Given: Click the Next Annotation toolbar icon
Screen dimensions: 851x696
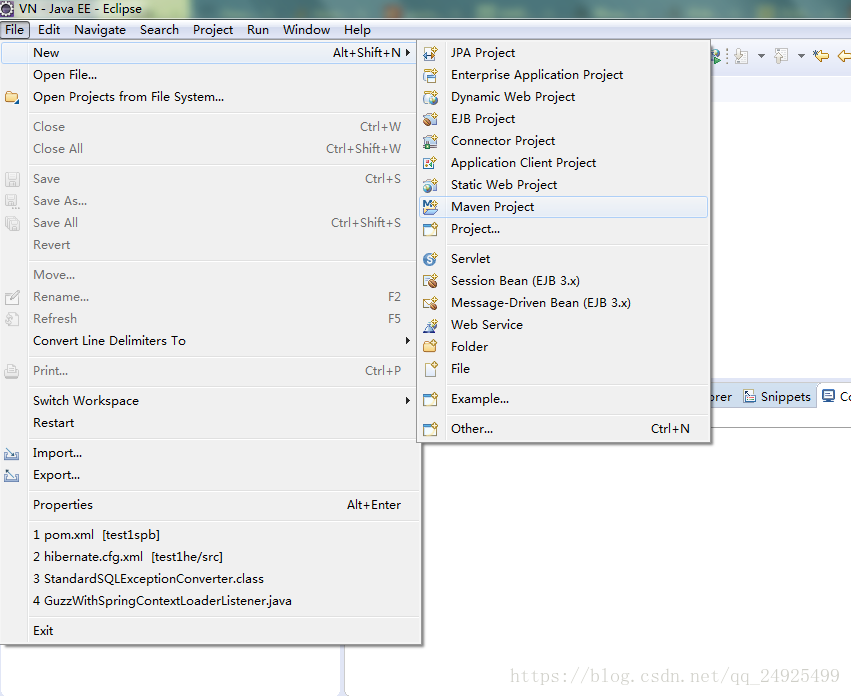Looking at the screenshot, I should click(x=741, y=56).
